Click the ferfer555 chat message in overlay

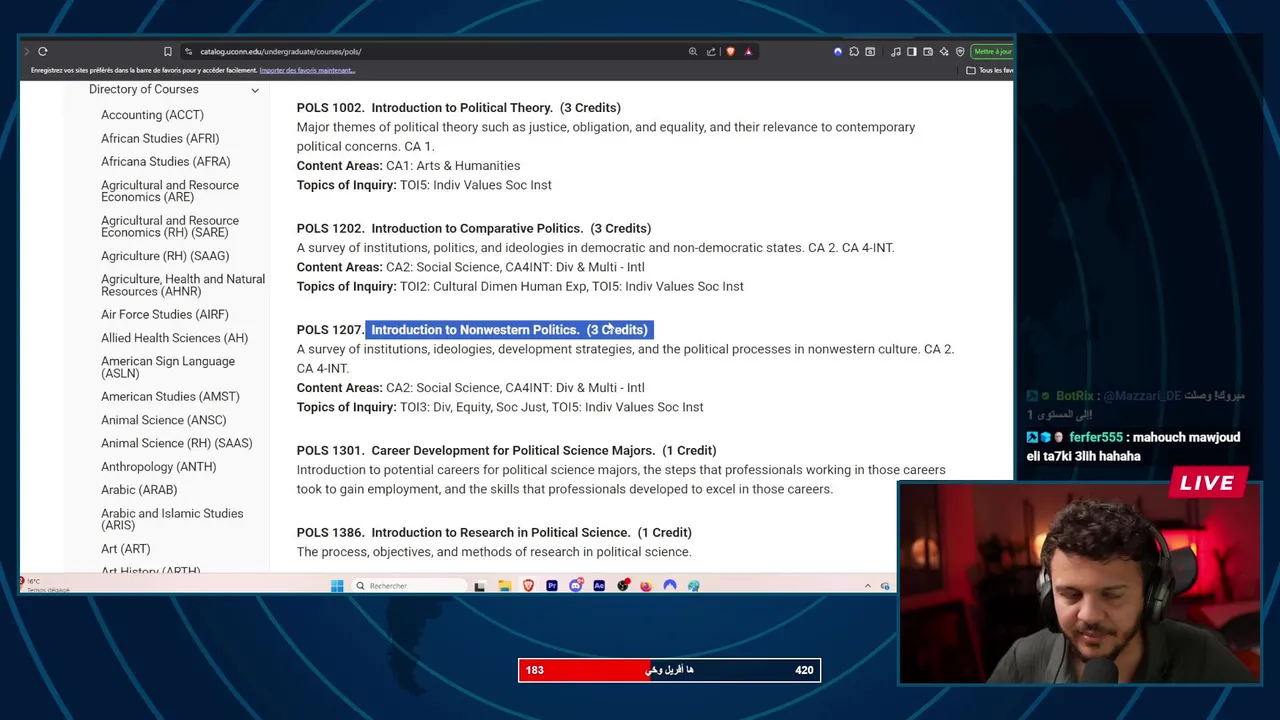[x=1133, y=446]
